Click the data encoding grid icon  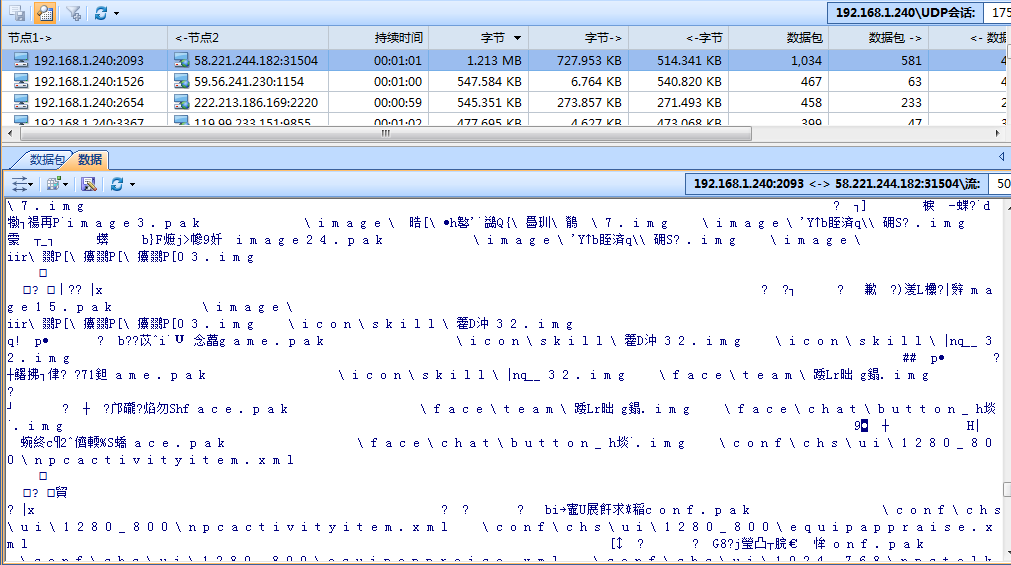coord(53,184)
